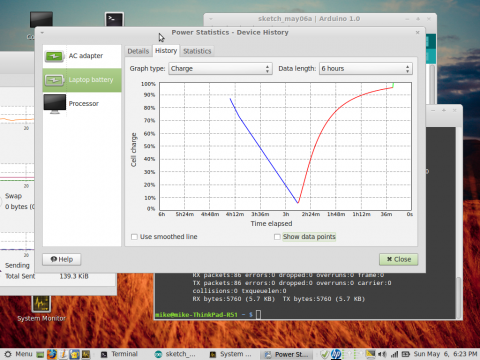Click the Time elapsed axis label

271,224
